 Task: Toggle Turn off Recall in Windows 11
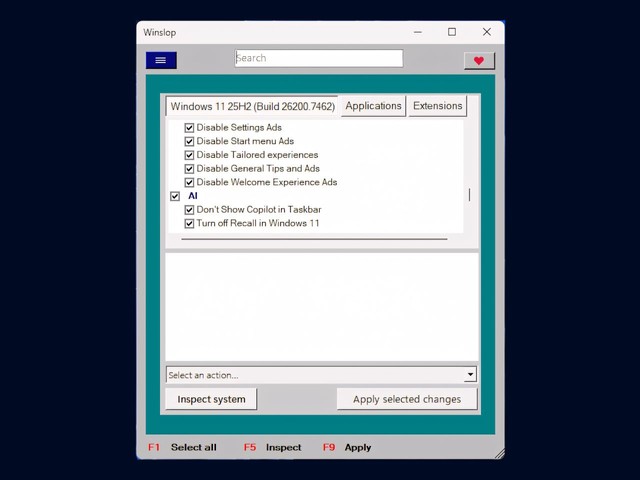point(189,223)
